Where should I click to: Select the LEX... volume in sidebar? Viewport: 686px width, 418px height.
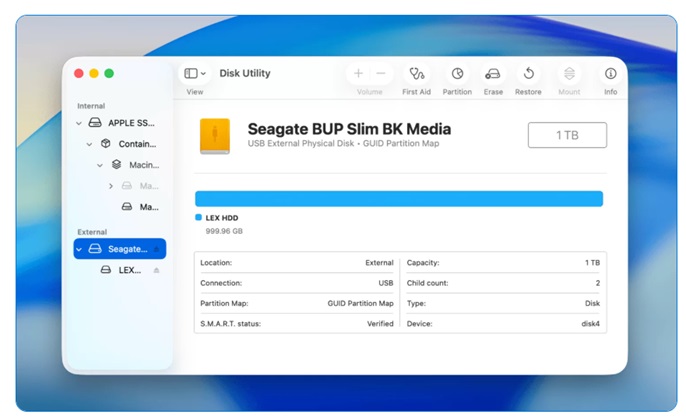[121, 270]
